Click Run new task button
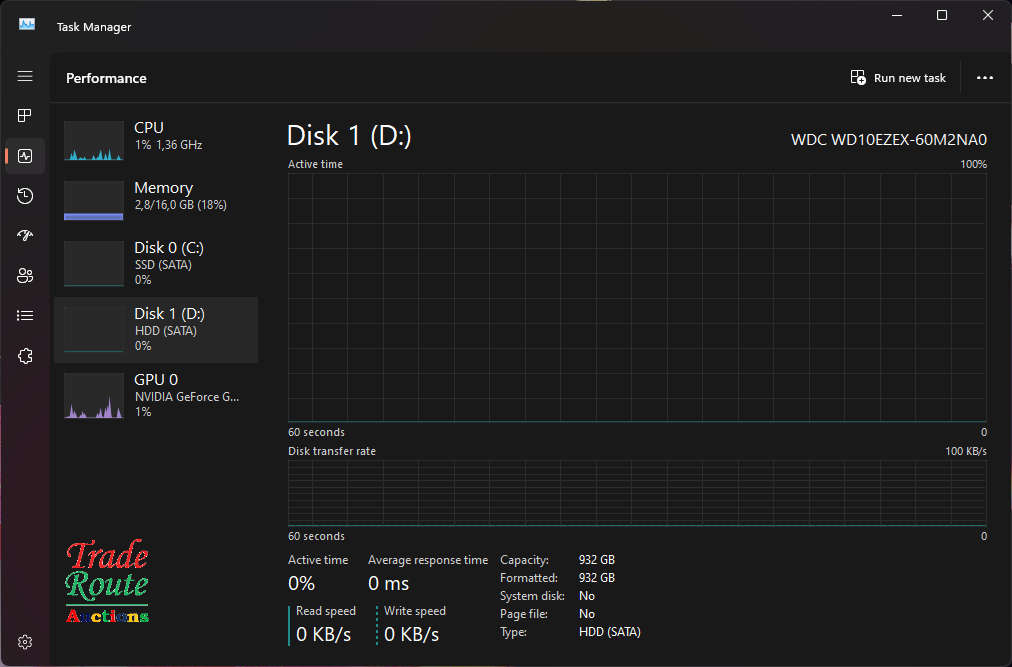1012x667 pixels. [898, 78]
